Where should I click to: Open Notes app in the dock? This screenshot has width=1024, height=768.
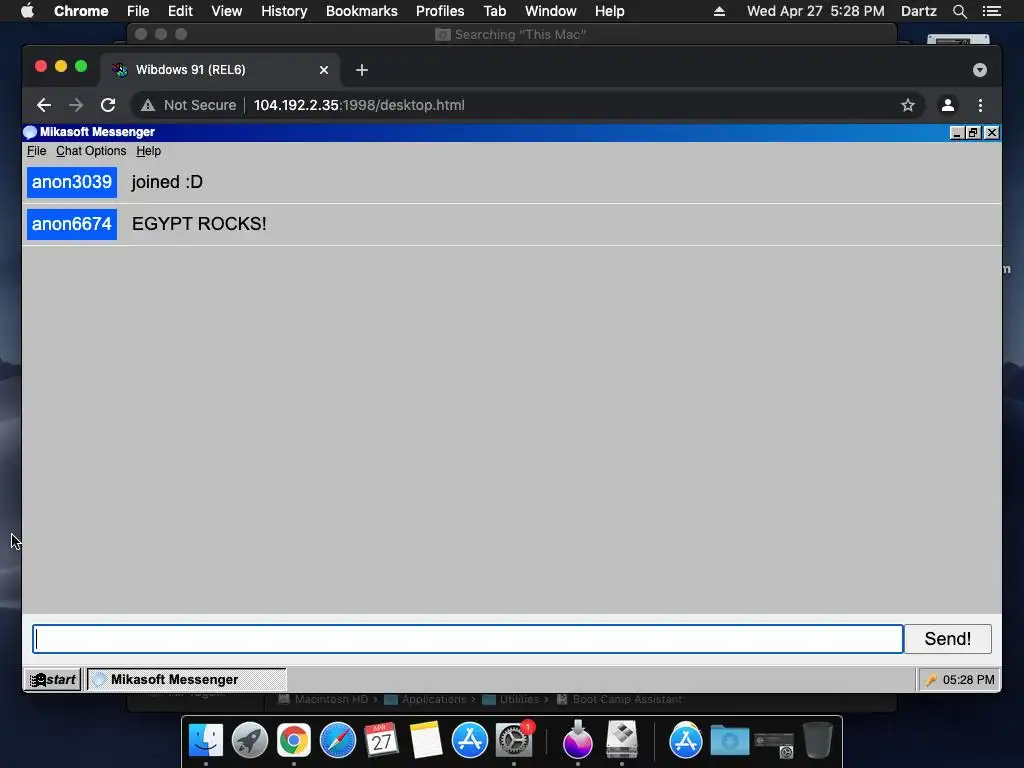(x=426, y=741)
